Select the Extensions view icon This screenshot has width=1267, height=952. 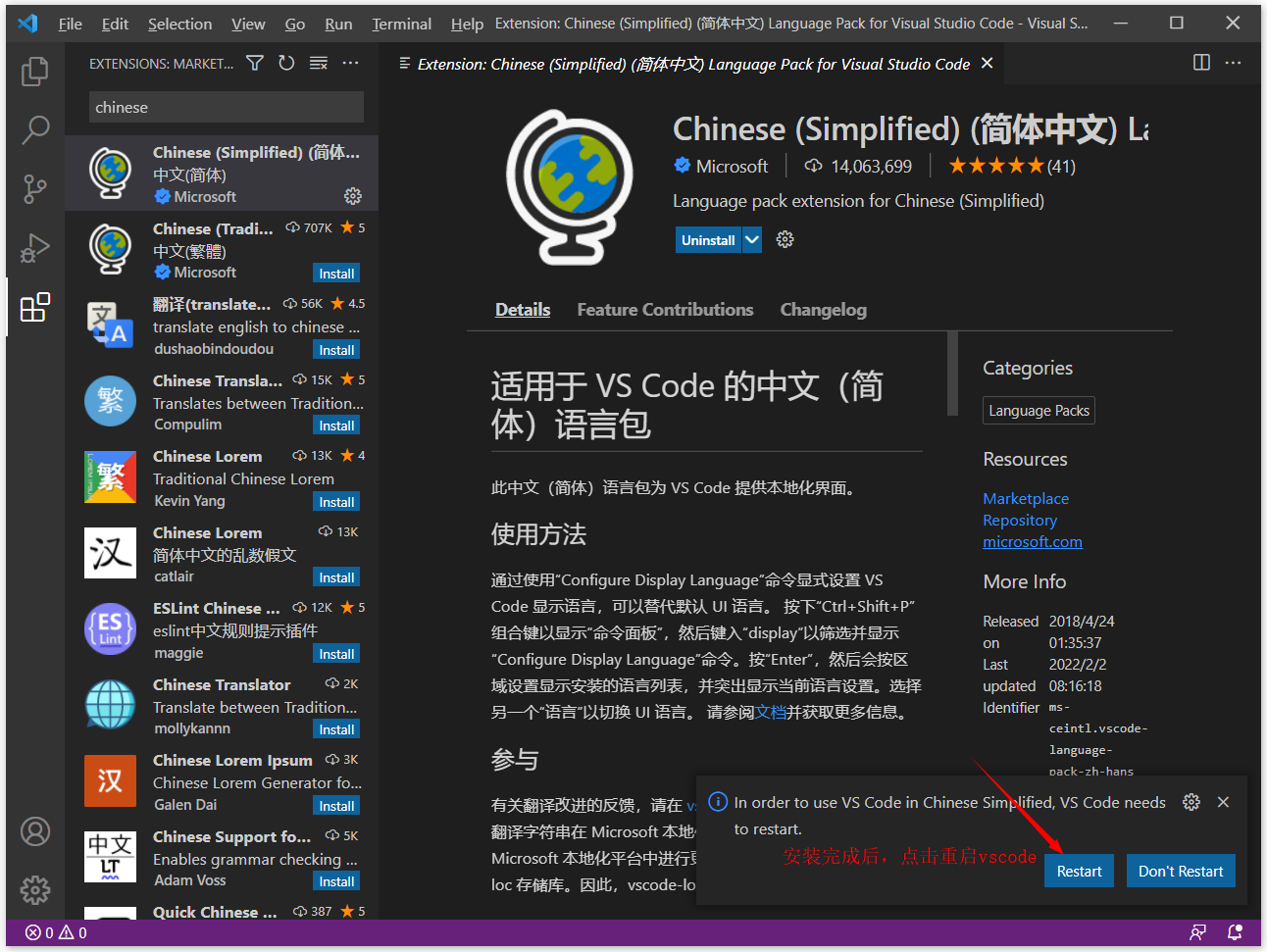pos(35,307)
